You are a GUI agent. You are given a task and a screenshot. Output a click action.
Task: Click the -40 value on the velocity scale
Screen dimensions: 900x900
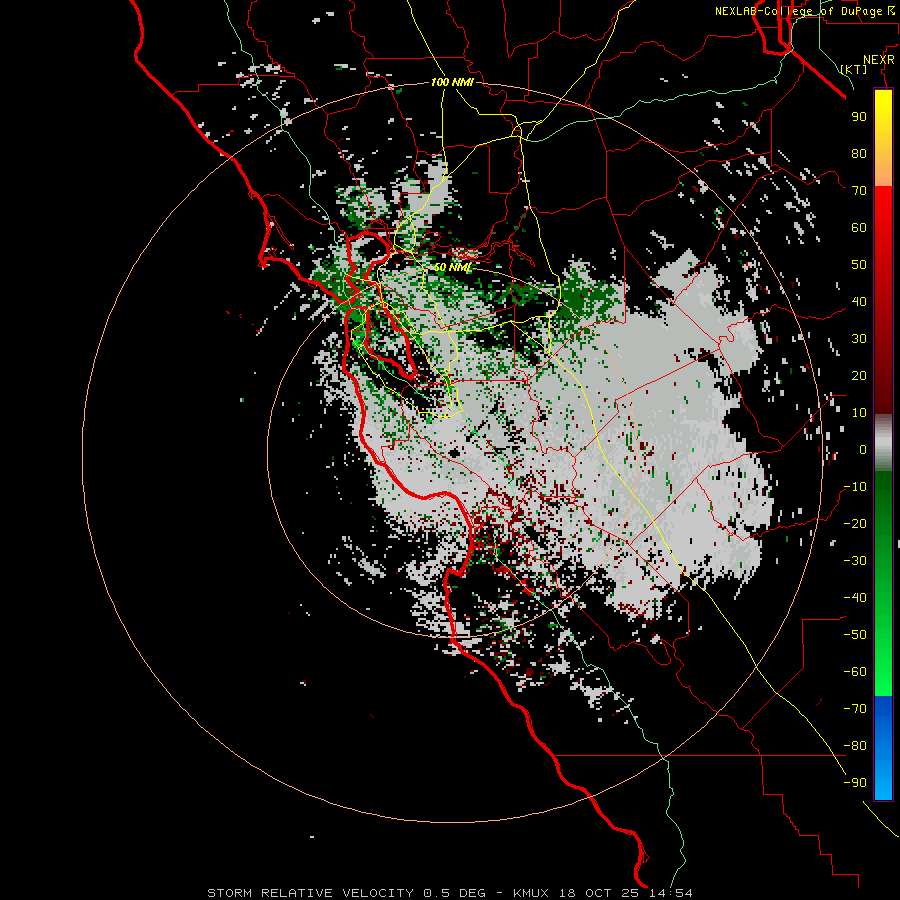855,598
